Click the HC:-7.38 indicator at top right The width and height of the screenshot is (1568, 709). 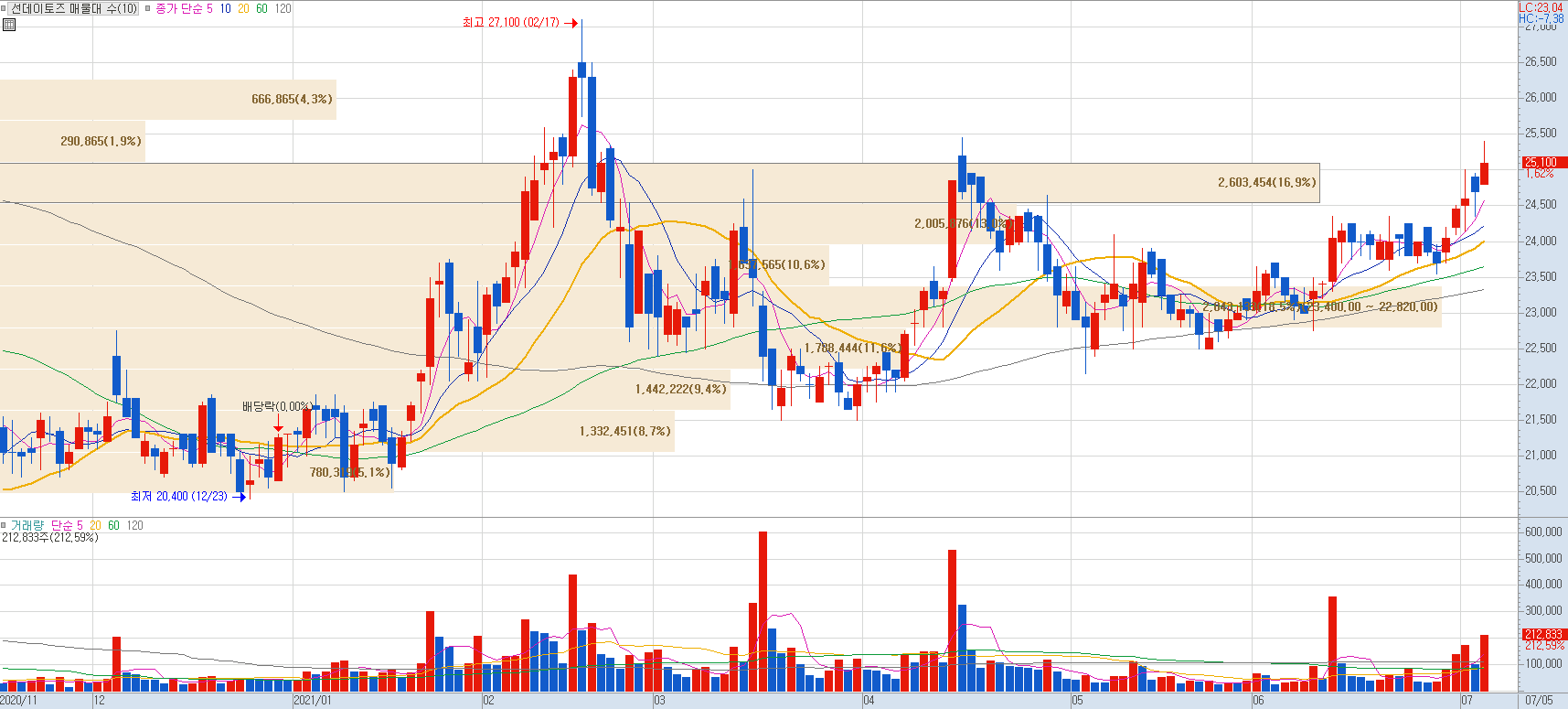(1541, 18)
